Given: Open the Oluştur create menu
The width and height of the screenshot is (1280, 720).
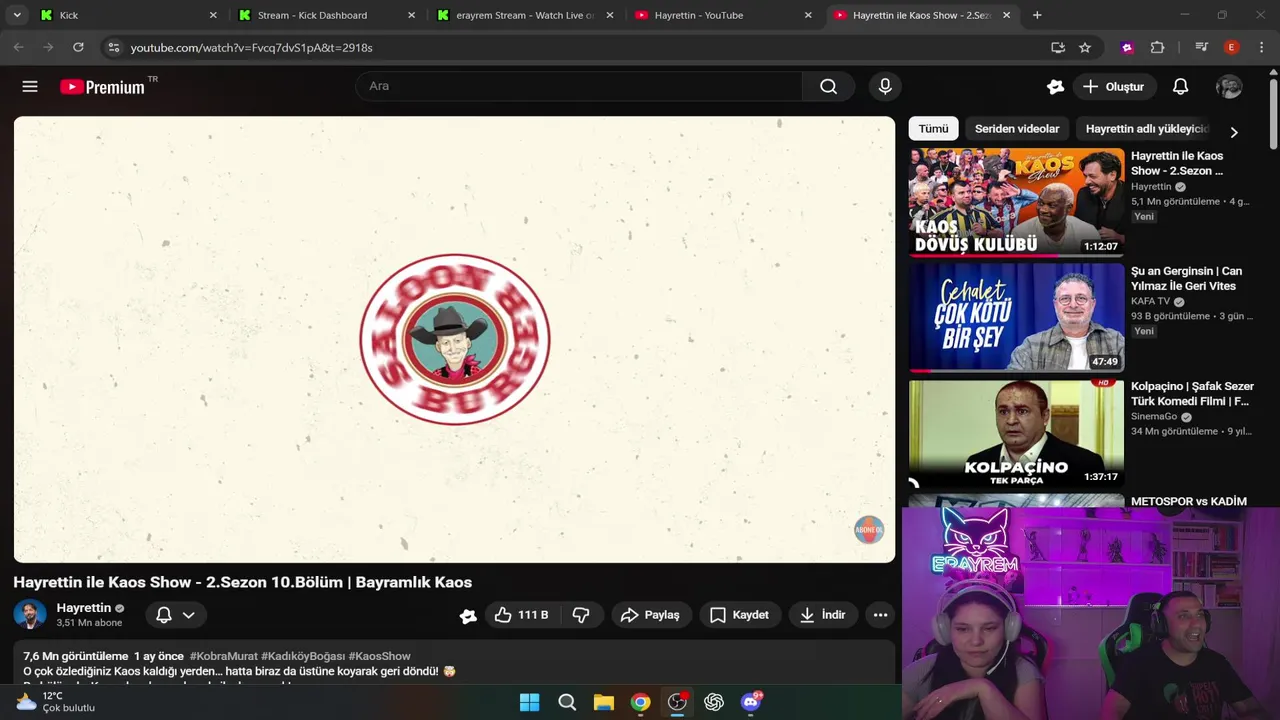Looking at the screenshot, I should click(1114, 87).
